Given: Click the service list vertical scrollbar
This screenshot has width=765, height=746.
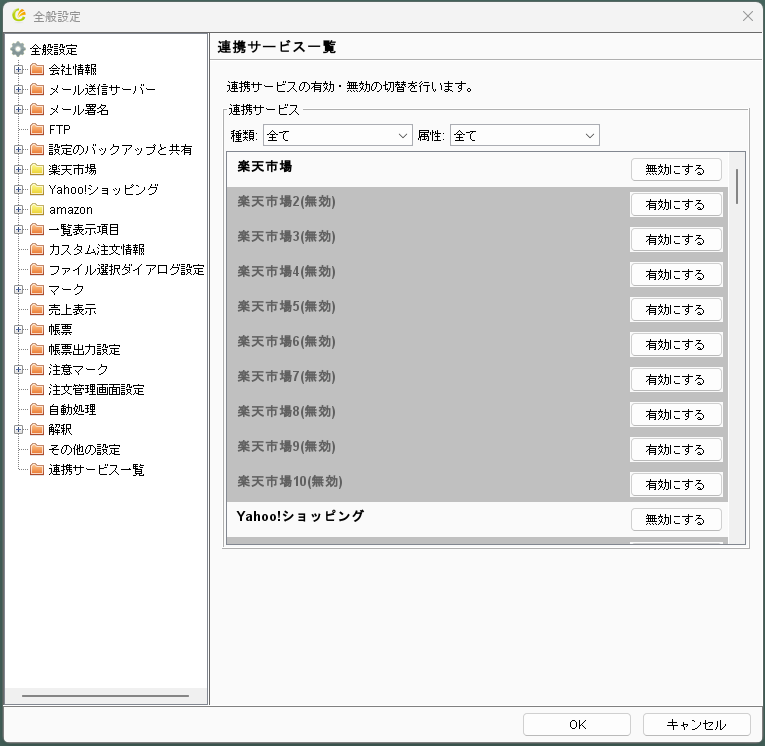Looking at the screenshot, I should (x=737, y=186).
